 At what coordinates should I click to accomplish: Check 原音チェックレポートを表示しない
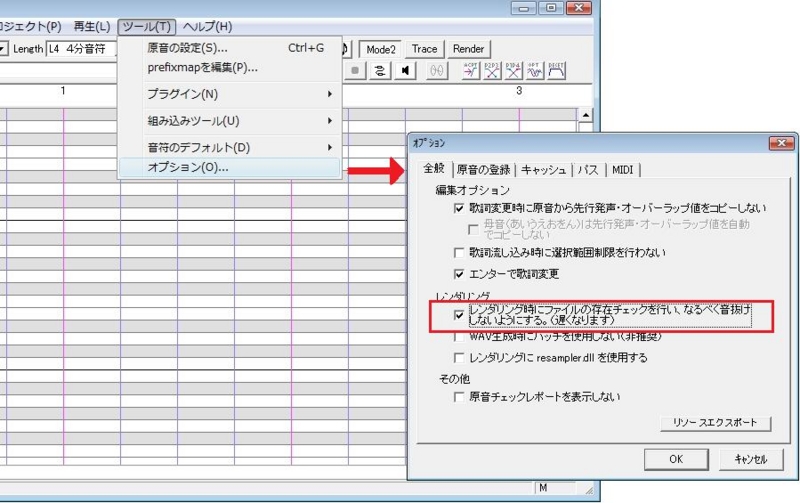coord(459,397)
